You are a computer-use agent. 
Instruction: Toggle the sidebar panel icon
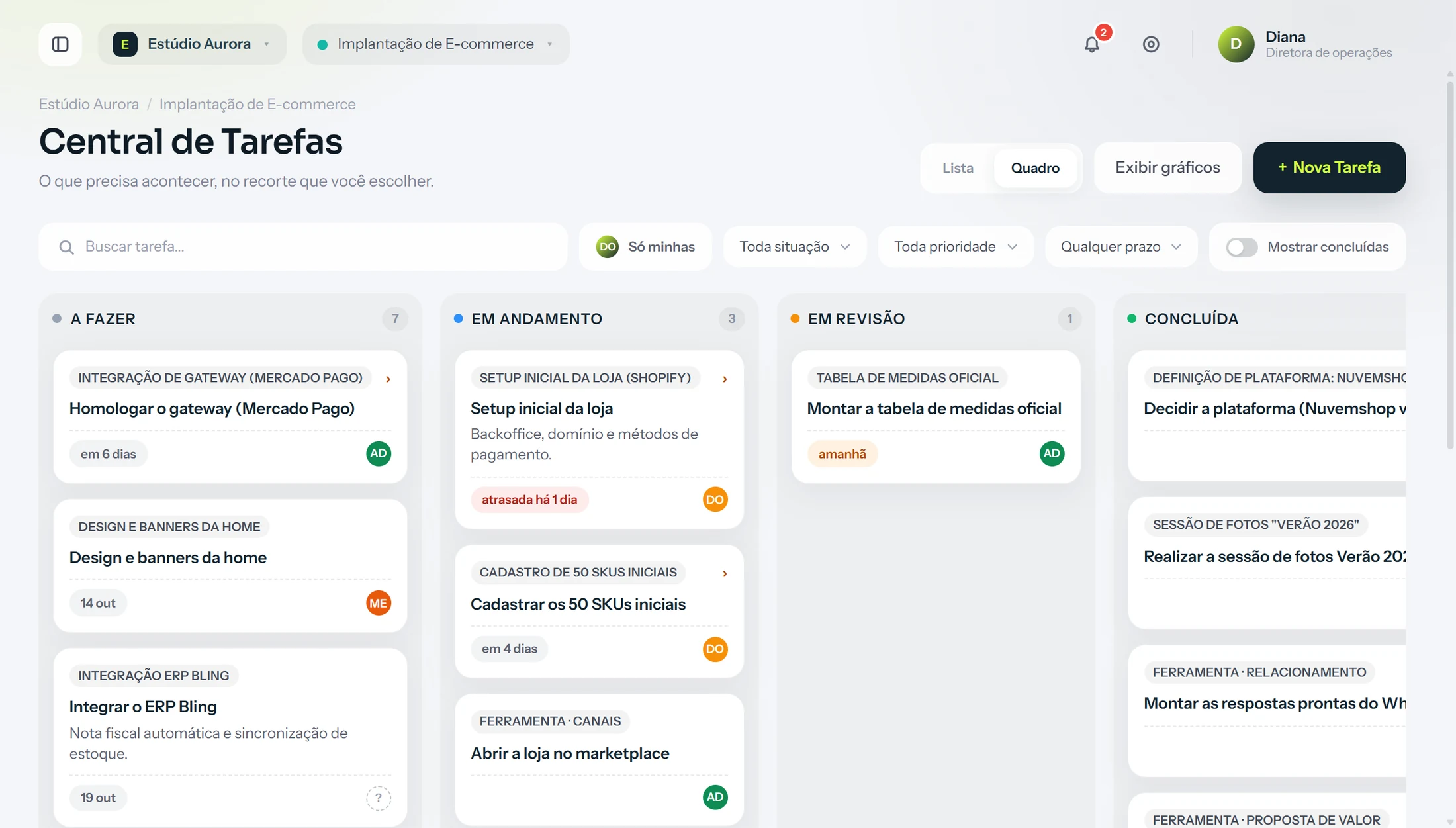[60, 44]
